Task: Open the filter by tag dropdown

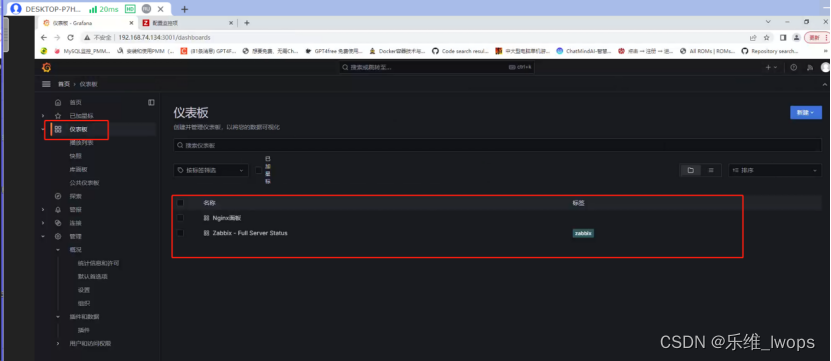Action: pyautogui.click(x=211, y=170)
